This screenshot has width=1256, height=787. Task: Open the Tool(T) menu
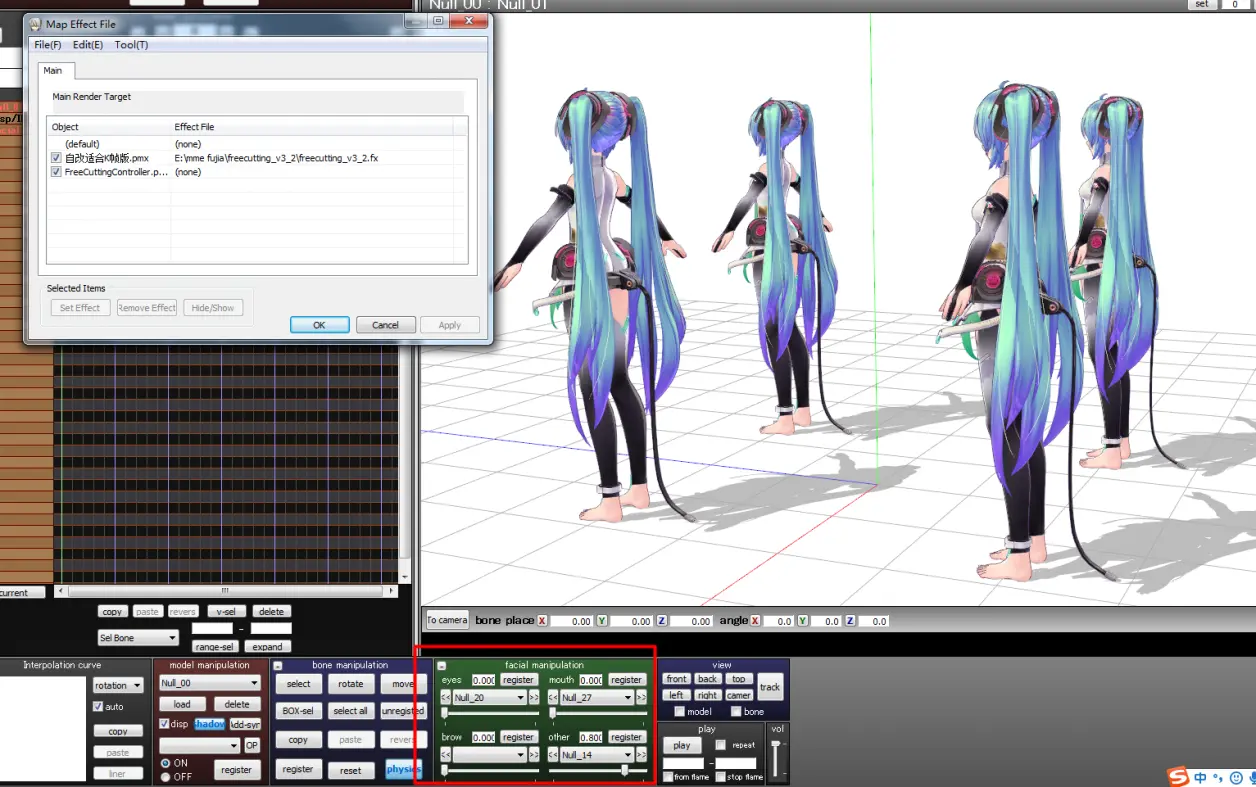131,45
